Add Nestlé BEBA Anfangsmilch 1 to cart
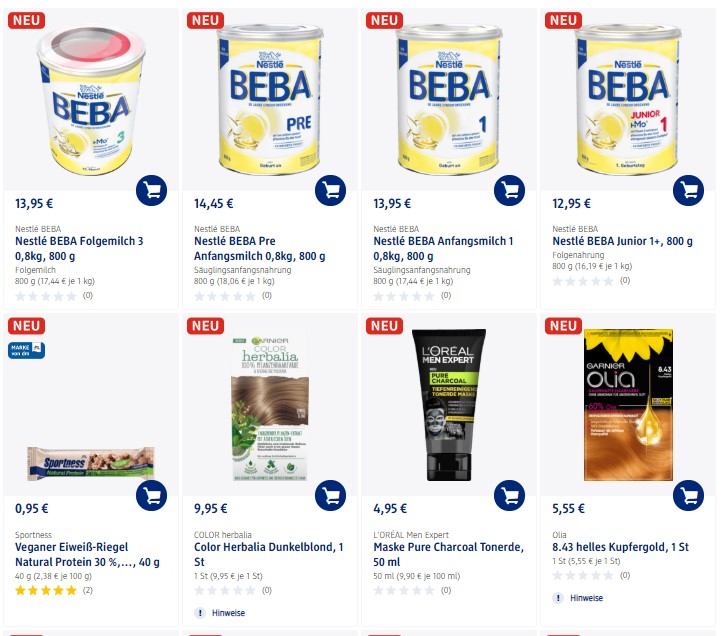The image size is (723, 636). pos(509,190)
